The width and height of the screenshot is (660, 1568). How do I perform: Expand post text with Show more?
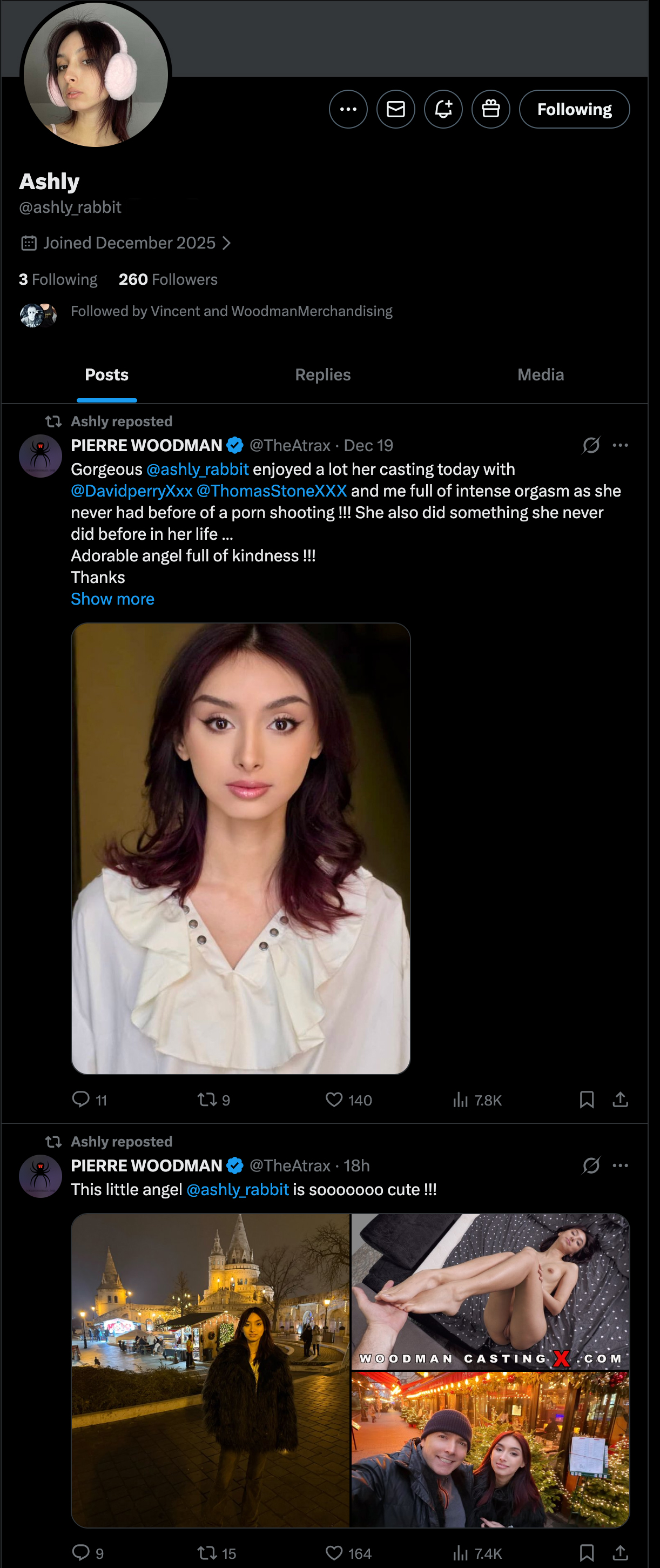(112, 599)
